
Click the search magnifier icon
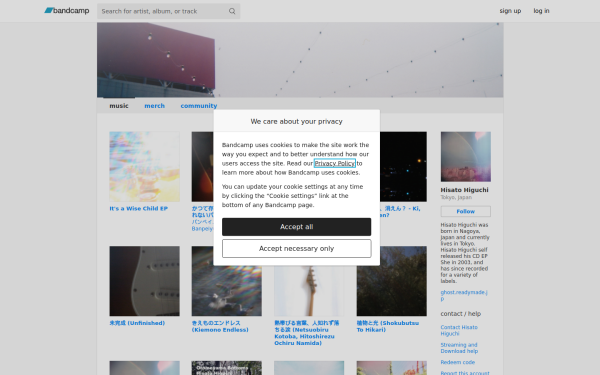[x=232, y=11]
